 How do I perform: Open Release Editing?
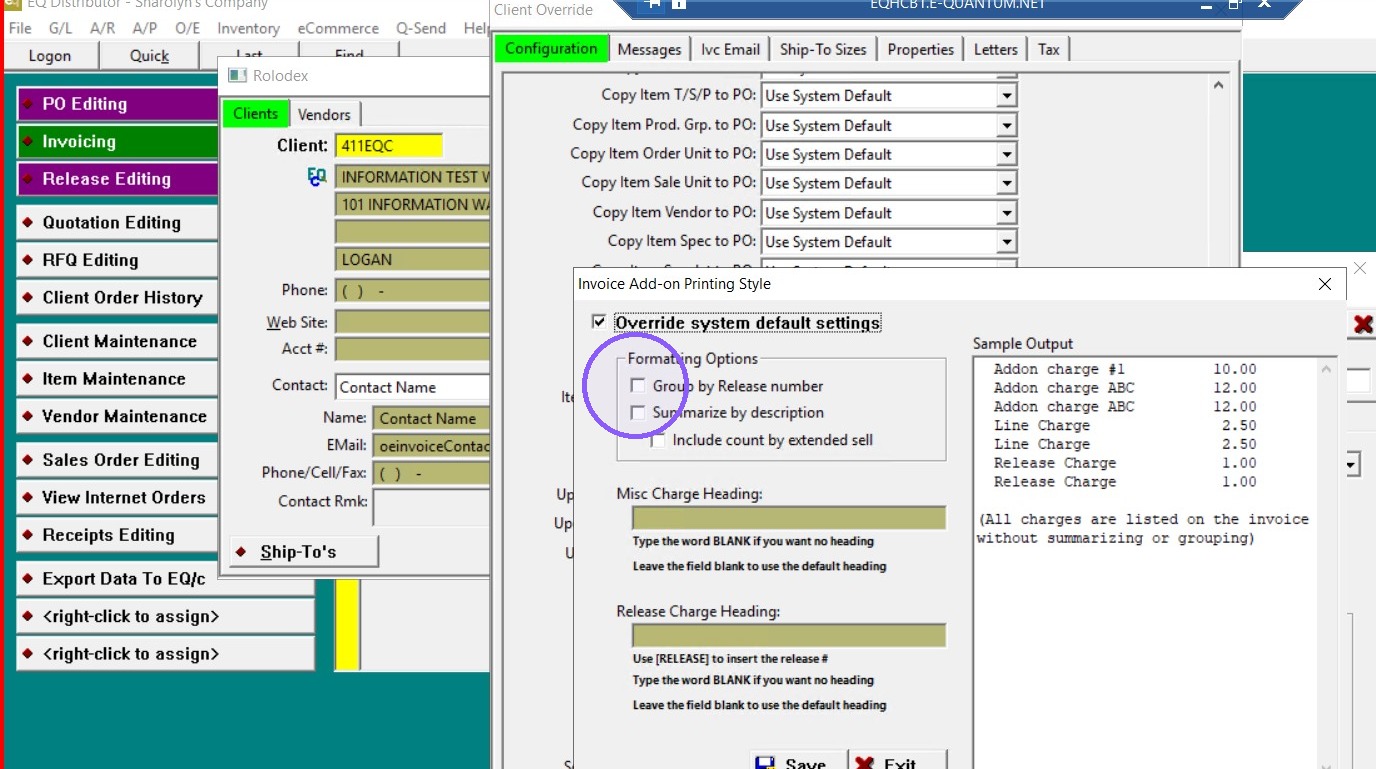tap(117, 179)
